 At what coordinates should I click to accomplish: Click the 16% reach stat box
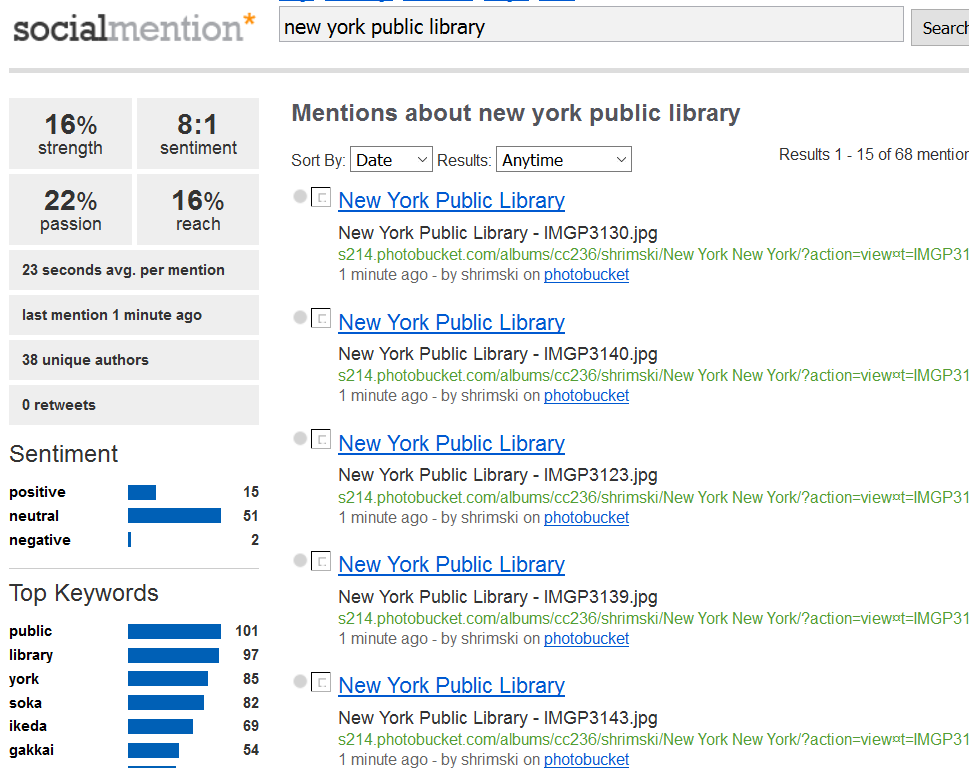pyautogui.click(x=198, y=209)
